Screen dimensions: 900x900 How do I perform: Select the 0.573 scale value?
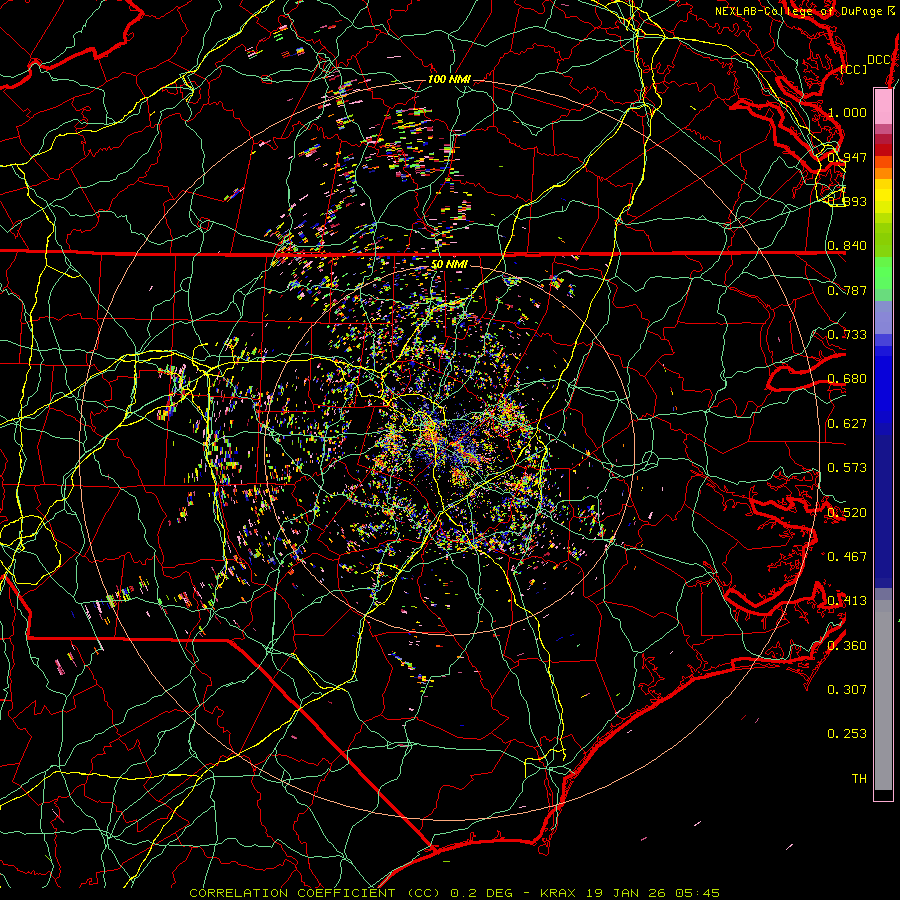847,468
